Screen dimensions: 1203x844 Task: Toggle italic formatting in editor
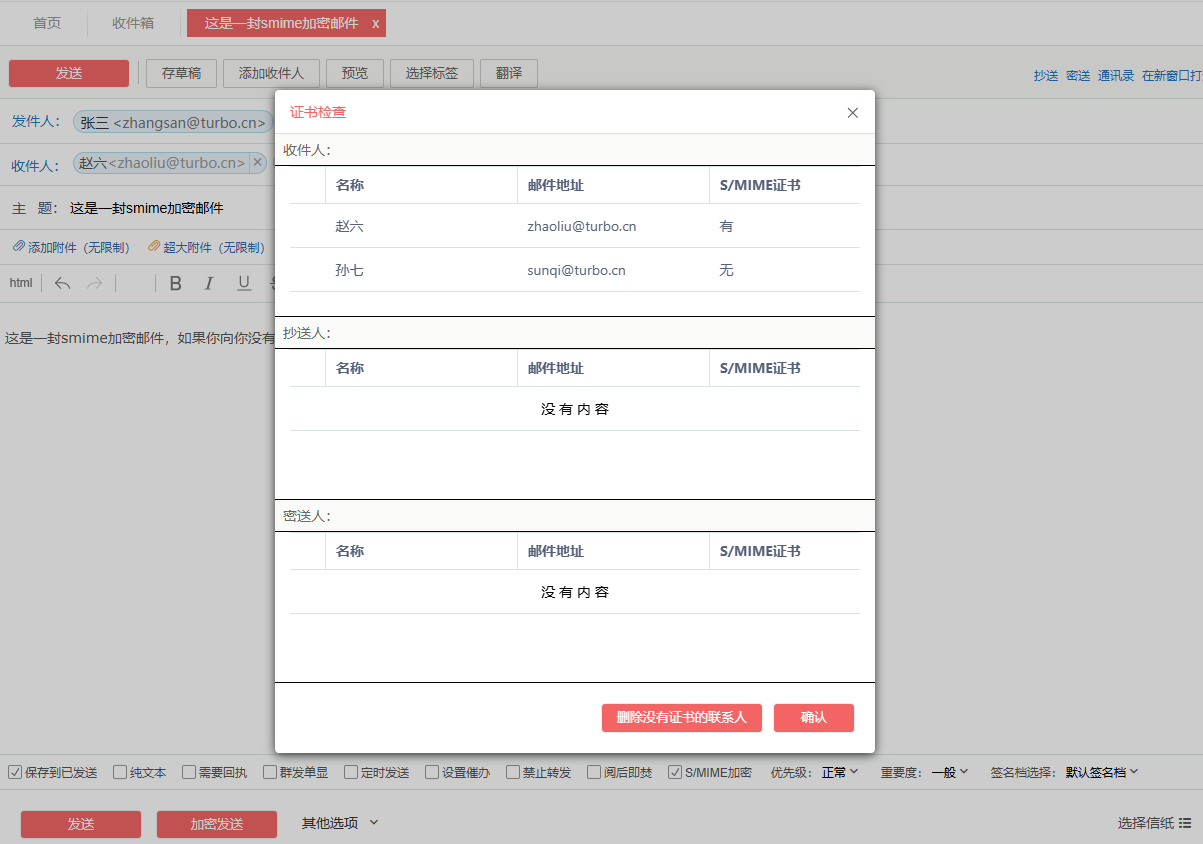tap(209, 283)
